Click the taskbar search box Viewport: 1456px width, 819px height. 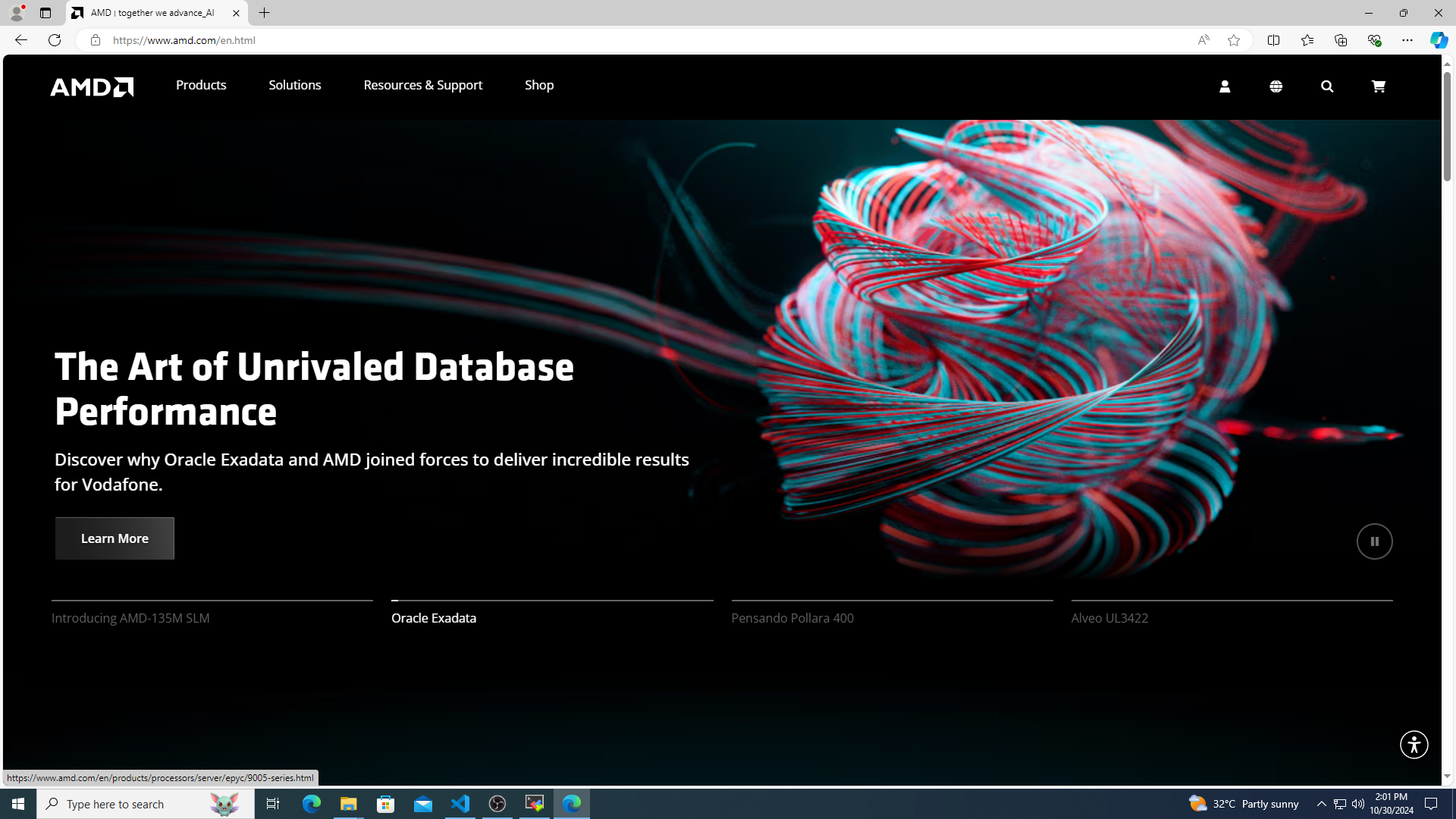tap(146, 804)
